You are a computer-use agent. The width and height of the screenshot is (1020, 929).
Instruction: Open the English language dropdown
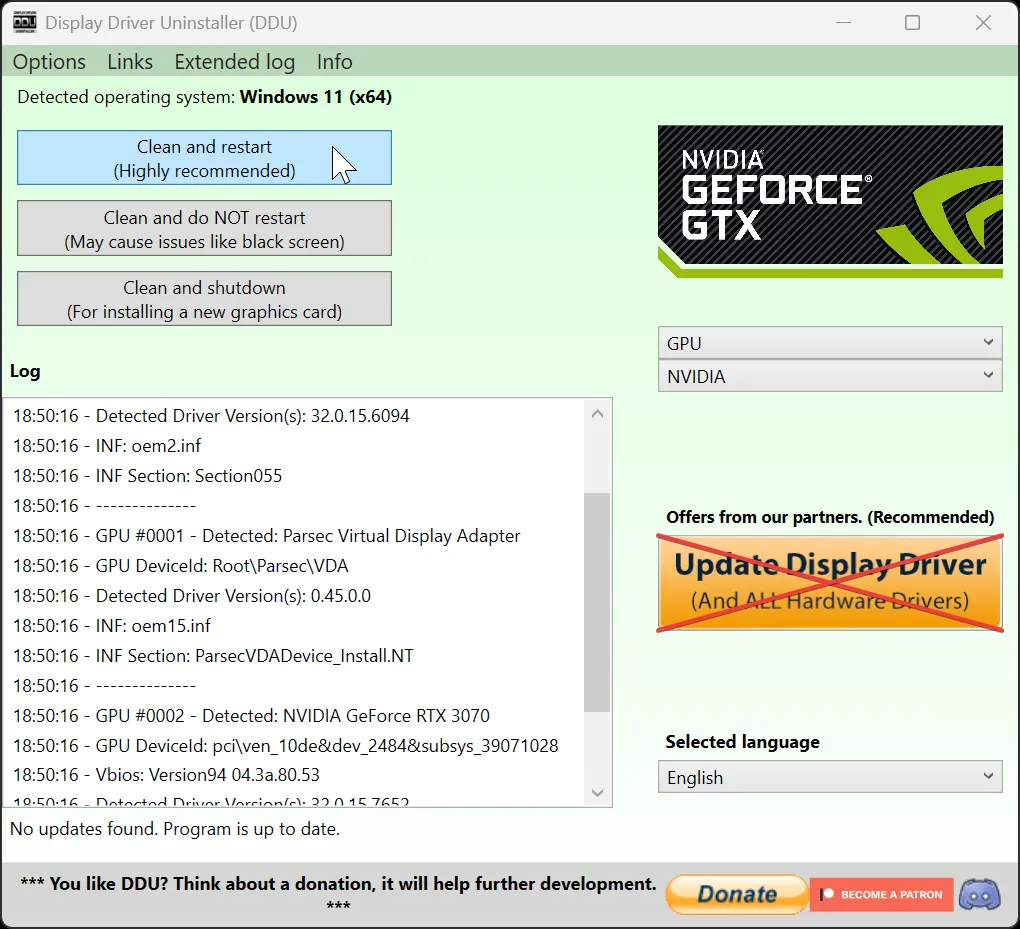pyautogui.click(x=830, y=777)
